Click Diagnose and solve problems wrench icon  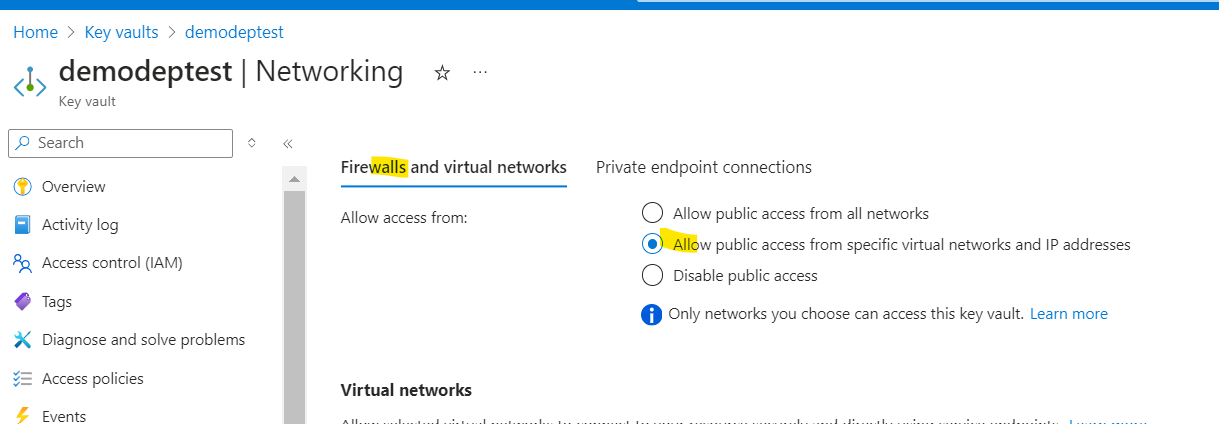coord(23,340)
